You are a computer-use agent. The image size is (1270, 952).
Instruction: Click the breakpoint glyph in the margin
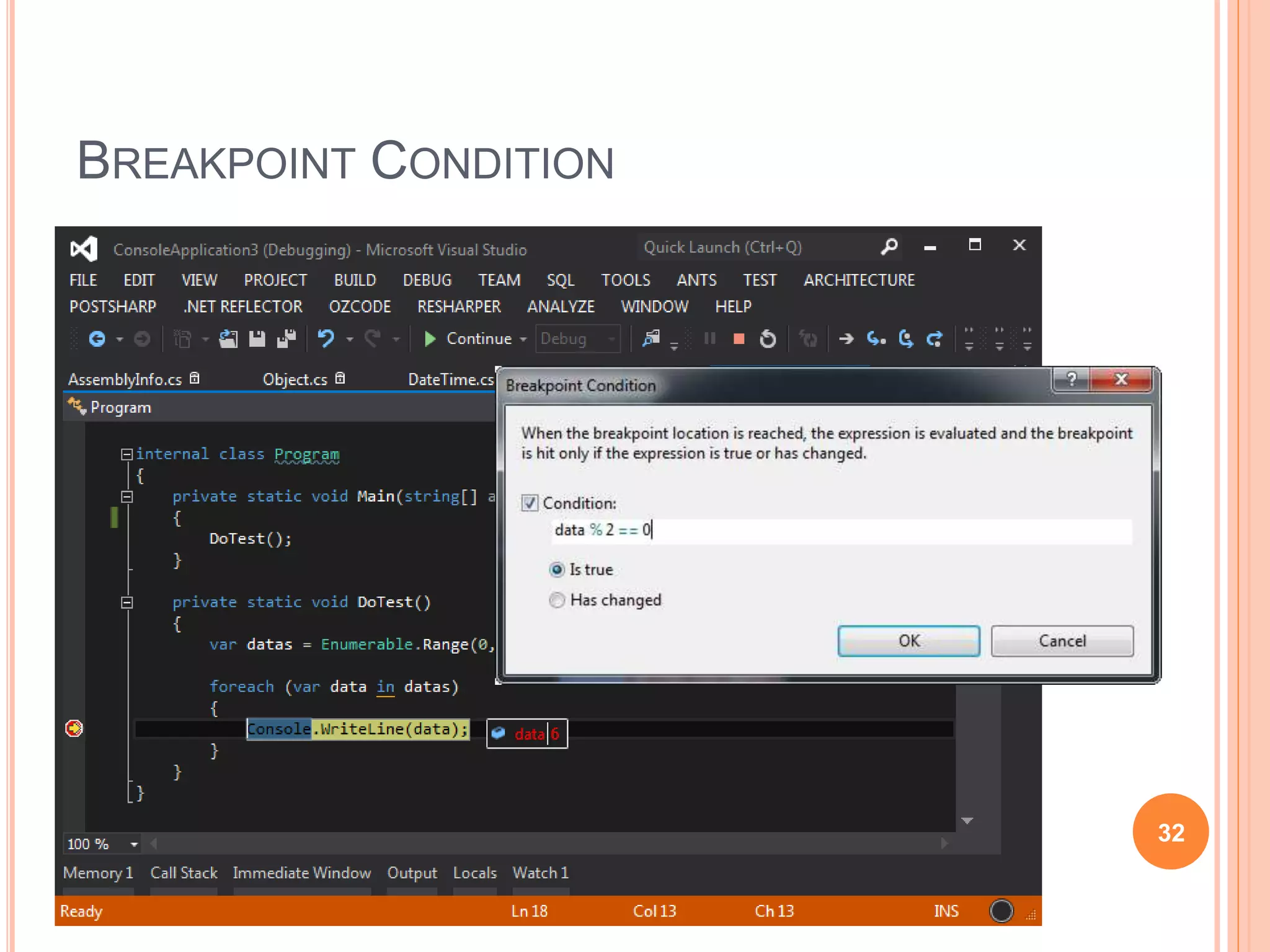[x=74, y=728]
